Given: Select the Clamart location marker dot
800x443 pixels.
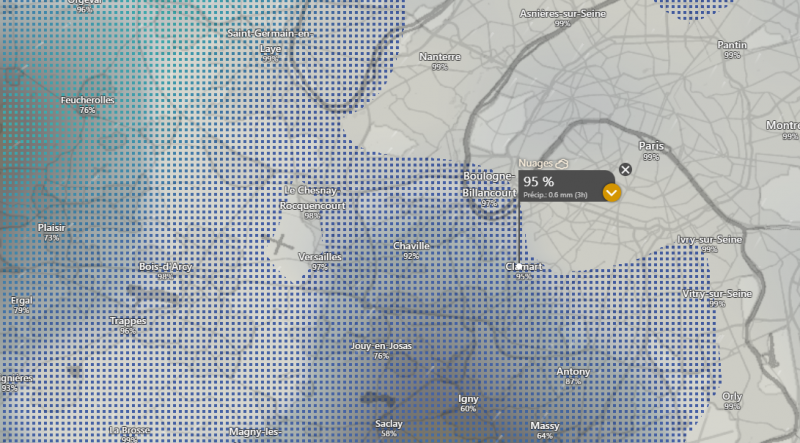Looking at the screenshot, I should coord(519,266).
